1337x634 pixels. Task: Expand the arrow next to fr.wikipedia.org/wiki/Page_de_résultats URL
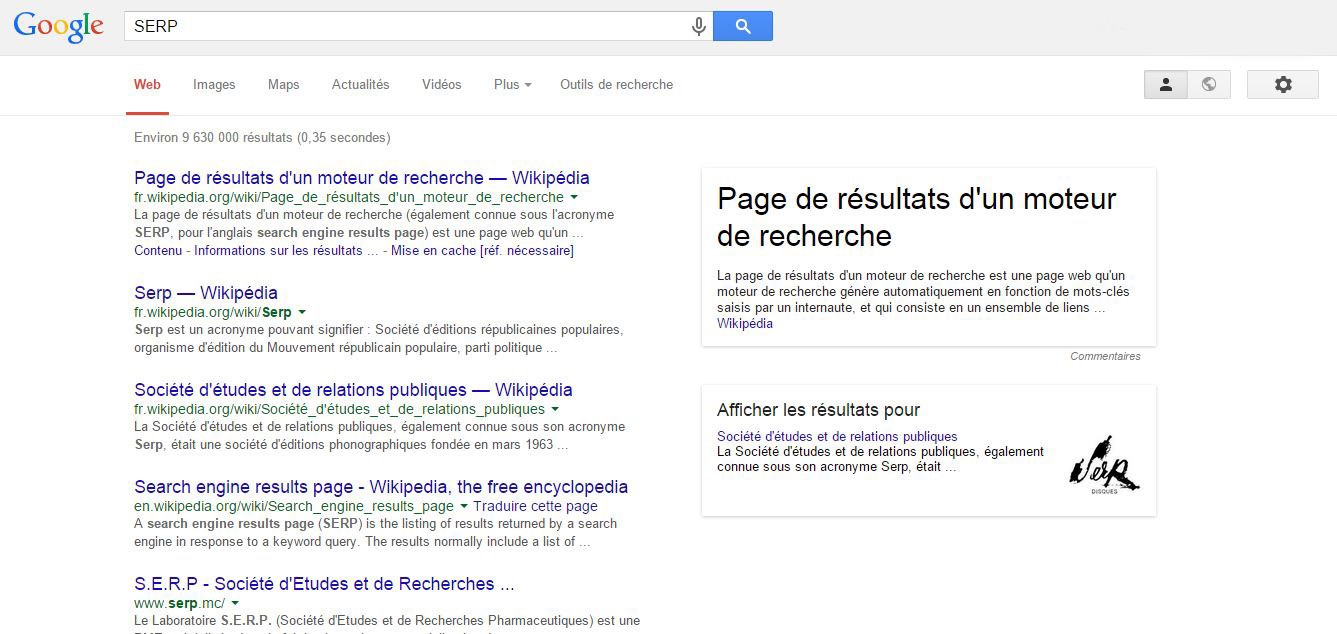point(574,198)
